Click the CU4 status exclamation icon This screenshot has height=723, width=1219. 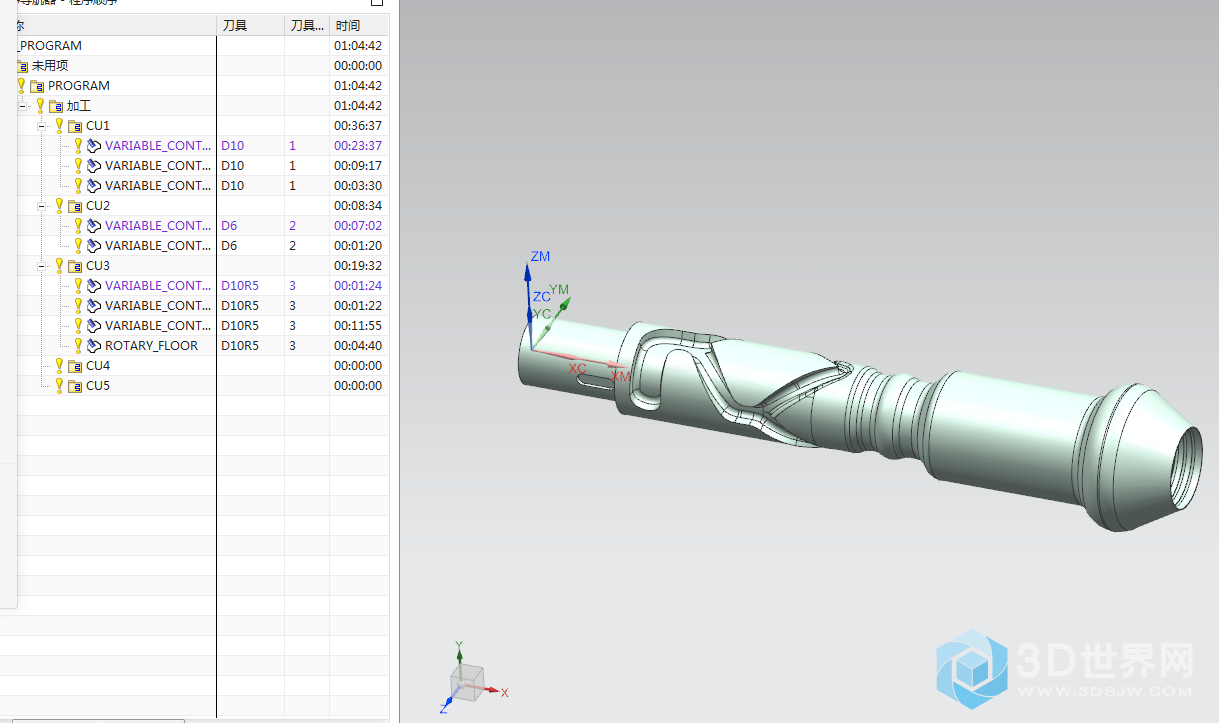click(x=60, y=366)
